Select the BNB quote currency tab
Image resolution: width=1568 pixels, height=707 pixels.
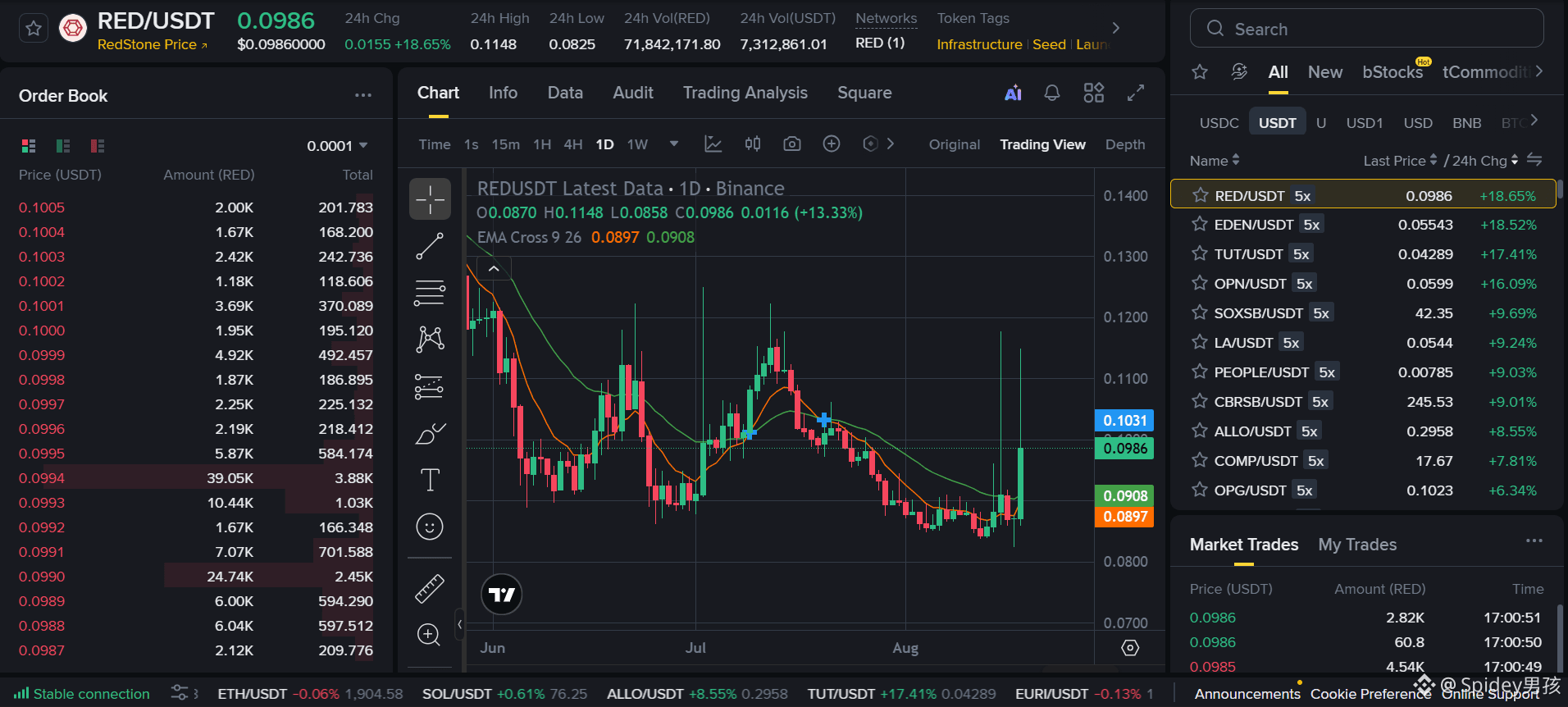click(x=1466, y=123)
